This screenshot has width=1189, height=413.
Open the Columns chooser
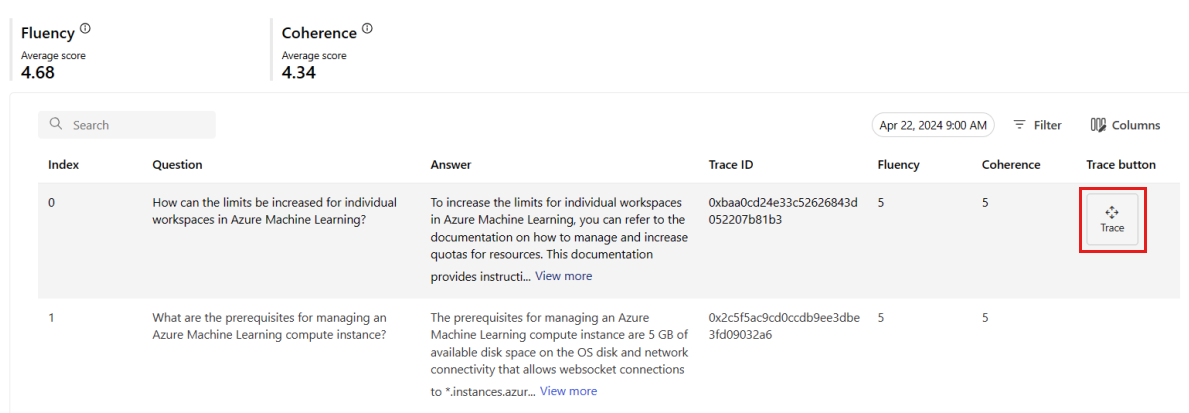pos(1125,125)
